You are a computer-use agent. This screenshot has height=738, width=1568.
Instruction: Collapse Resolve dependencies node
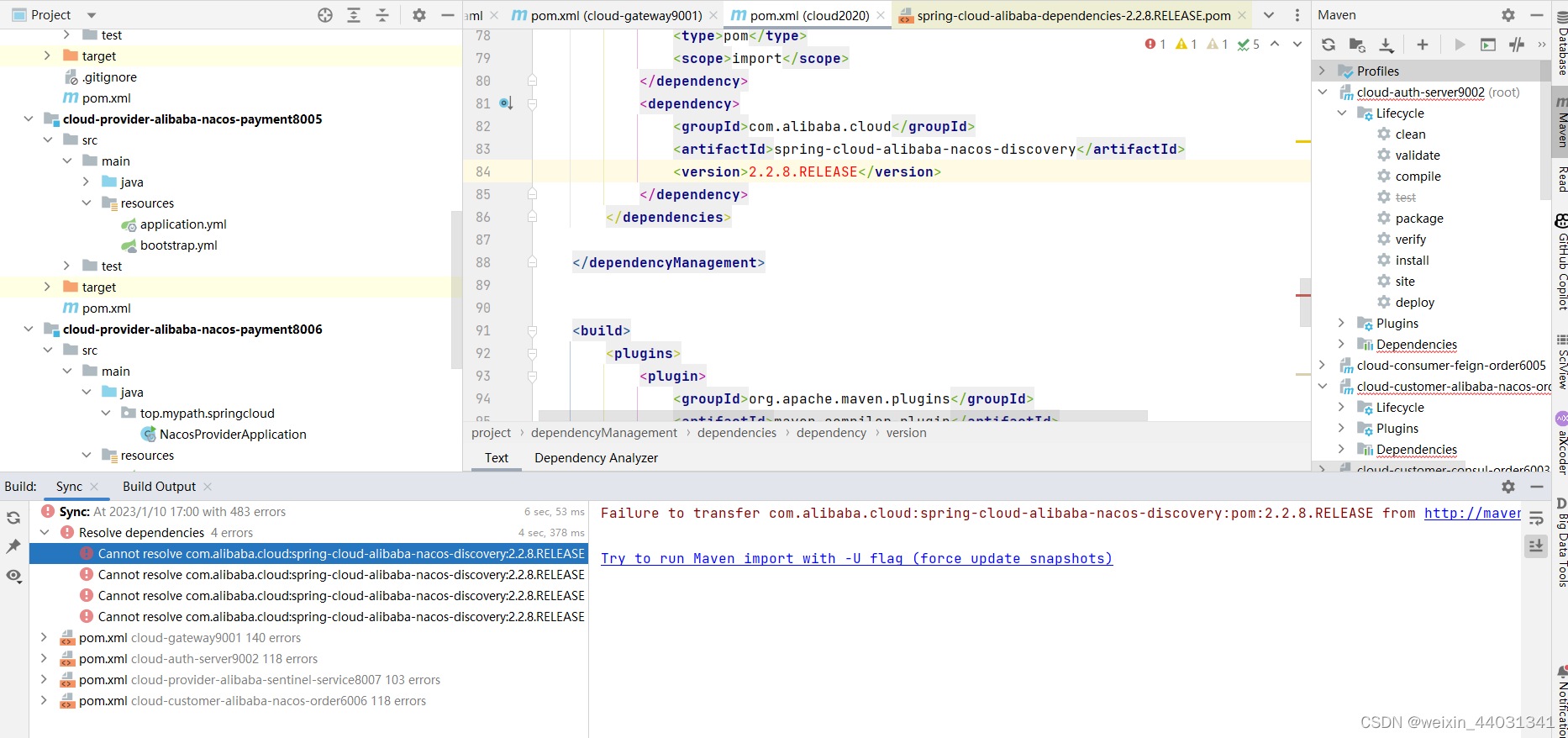tap(45, 532)
